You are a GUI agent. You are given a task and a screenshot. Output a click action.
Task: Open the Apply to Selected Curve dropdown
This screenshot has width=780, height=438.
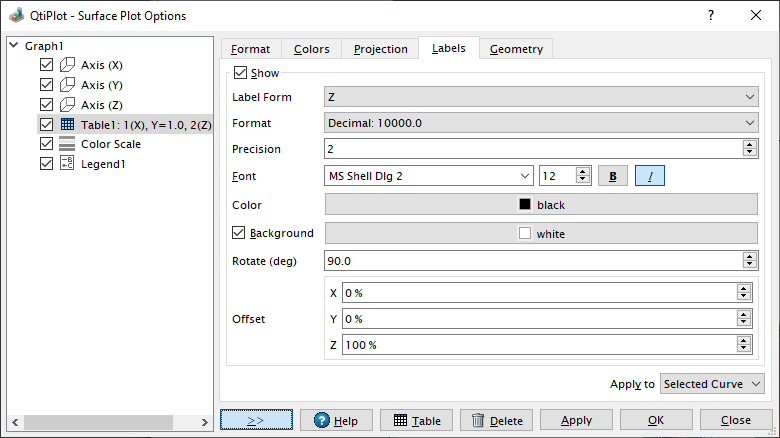point(712,384)
